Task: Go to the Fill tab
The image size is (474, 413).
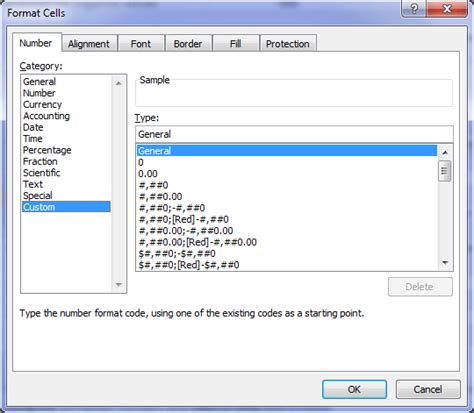Action: [236, 44]
